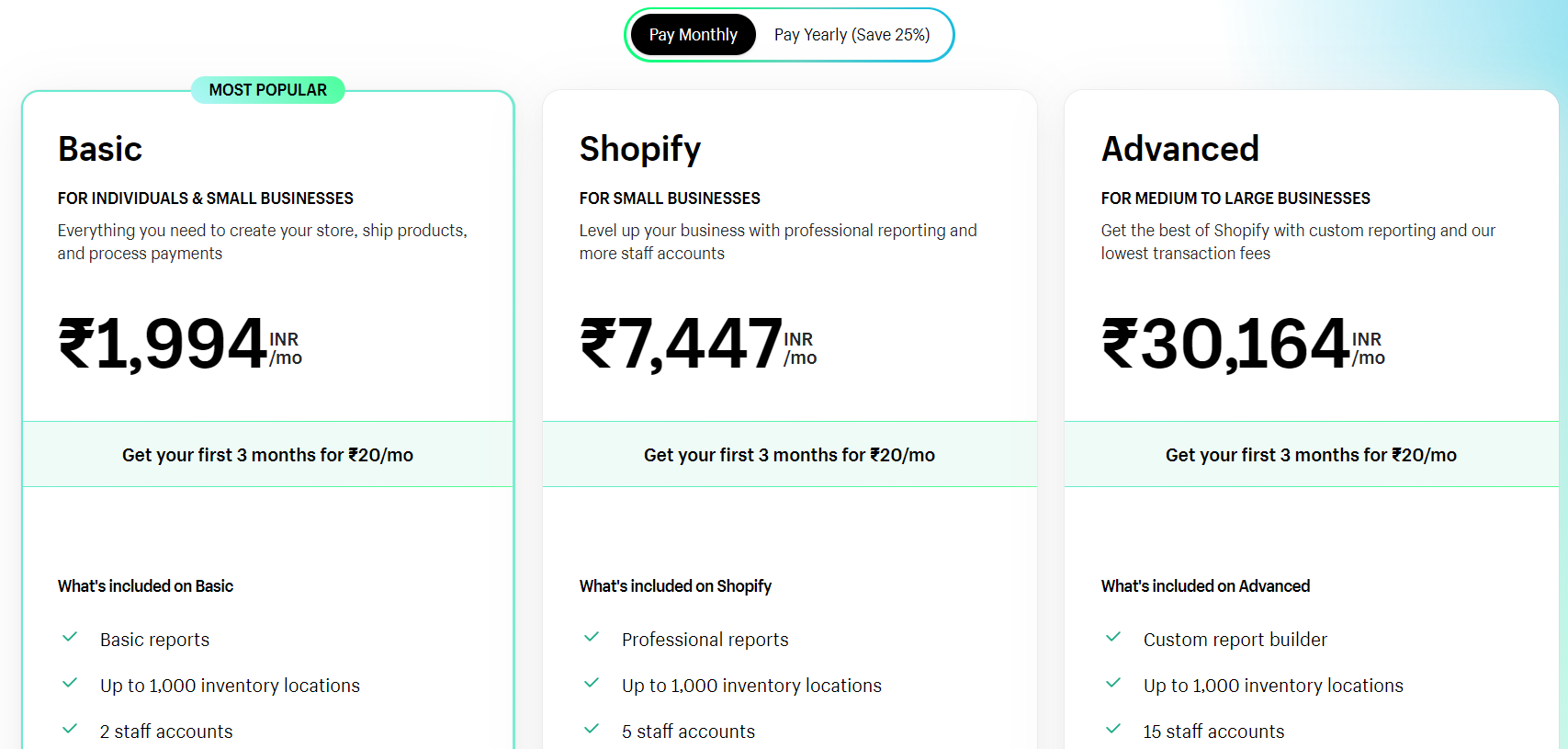Click the checkmark beside Professional reports
This screenshot has height=749, width=1568.
coord(592,636)
